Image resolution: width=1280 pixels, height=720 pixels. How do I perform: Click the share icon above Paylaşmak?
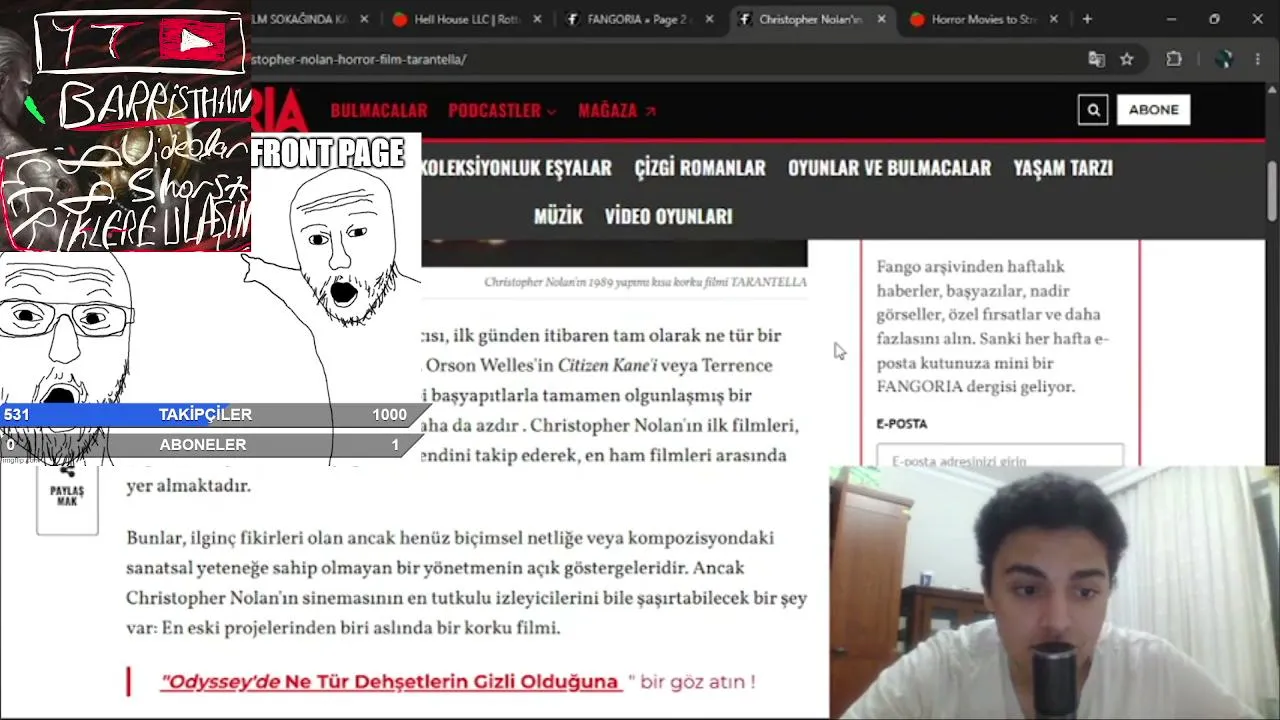click(67, 470)
